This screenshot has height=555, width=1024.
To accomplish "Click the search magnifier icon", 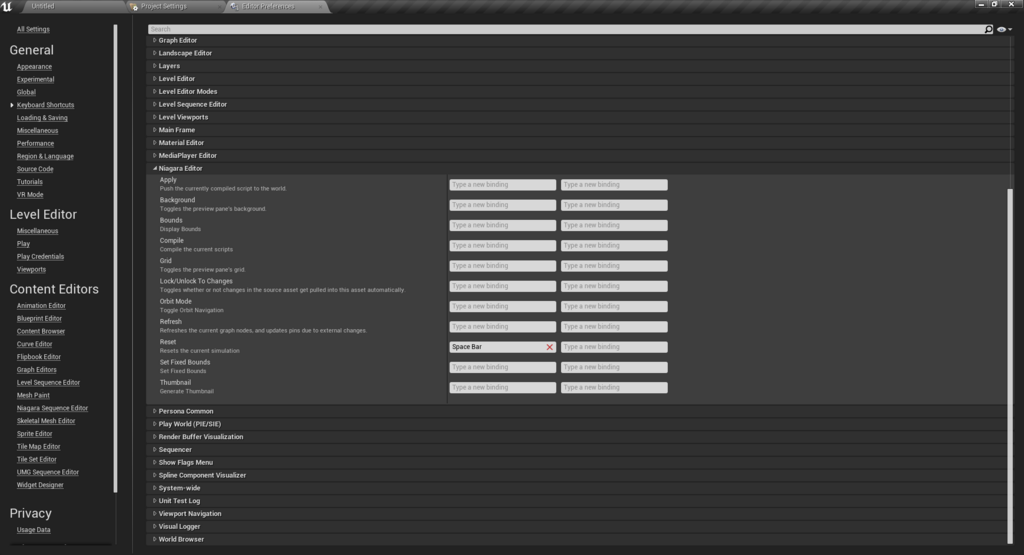I will pyautogui.click(x=988, y=29).
